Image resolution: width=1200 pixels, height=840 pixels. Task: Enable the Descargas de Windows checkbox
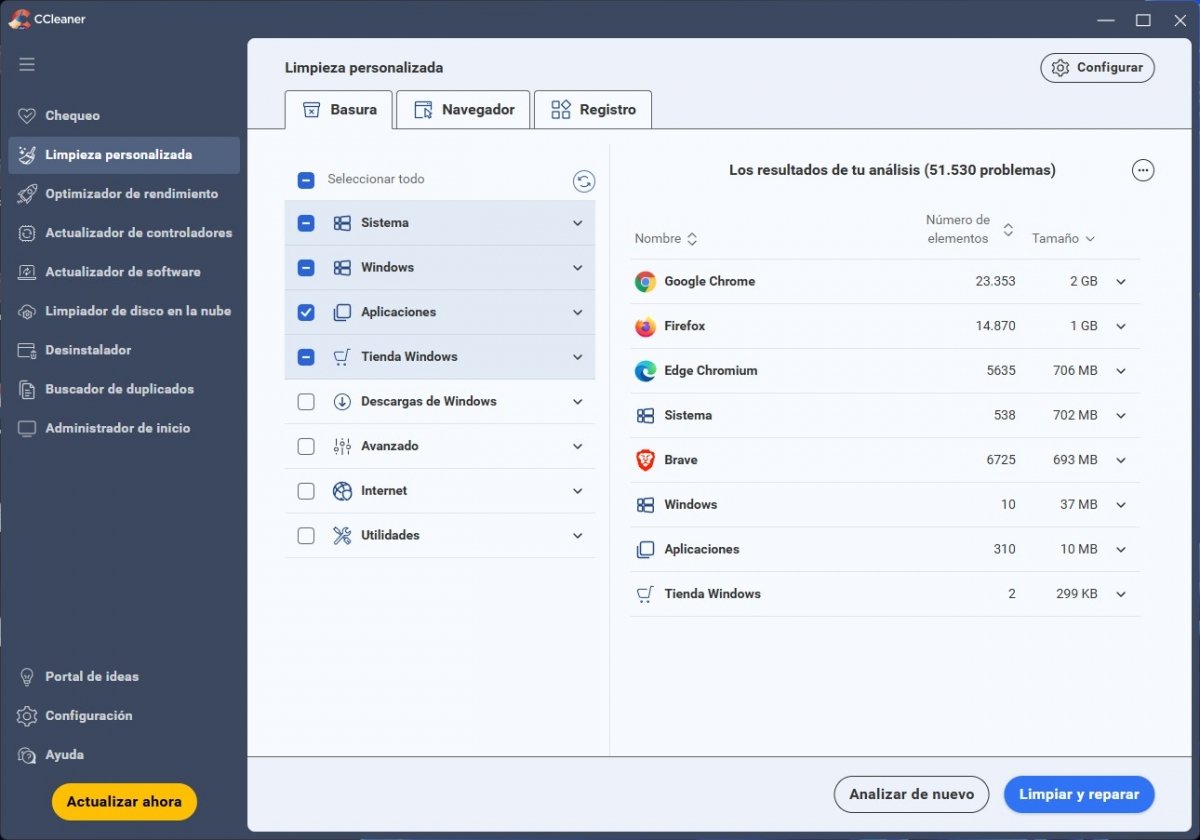[305, 401]
